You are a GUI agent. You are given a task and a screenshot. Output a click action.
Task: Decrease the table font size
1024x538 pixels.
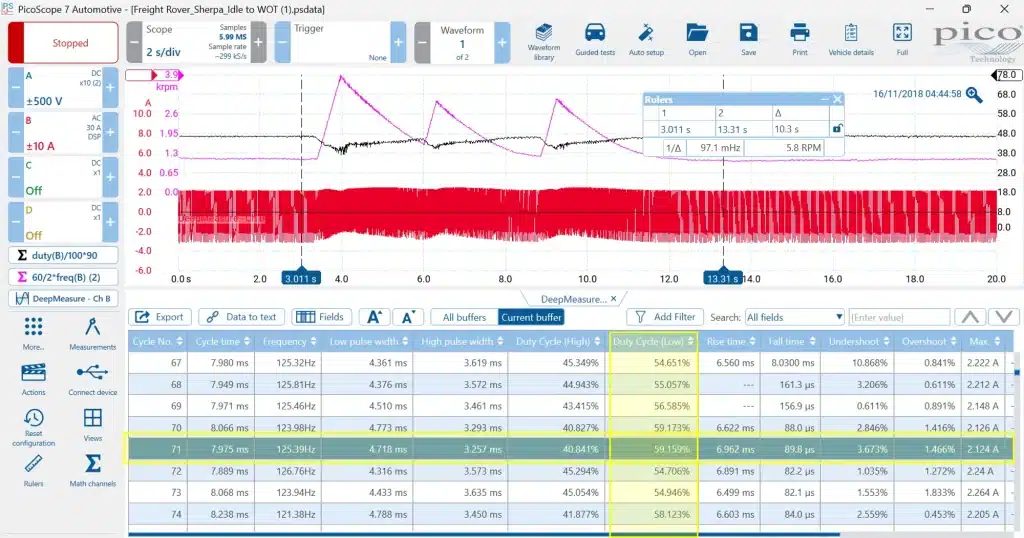click(408, 317)
